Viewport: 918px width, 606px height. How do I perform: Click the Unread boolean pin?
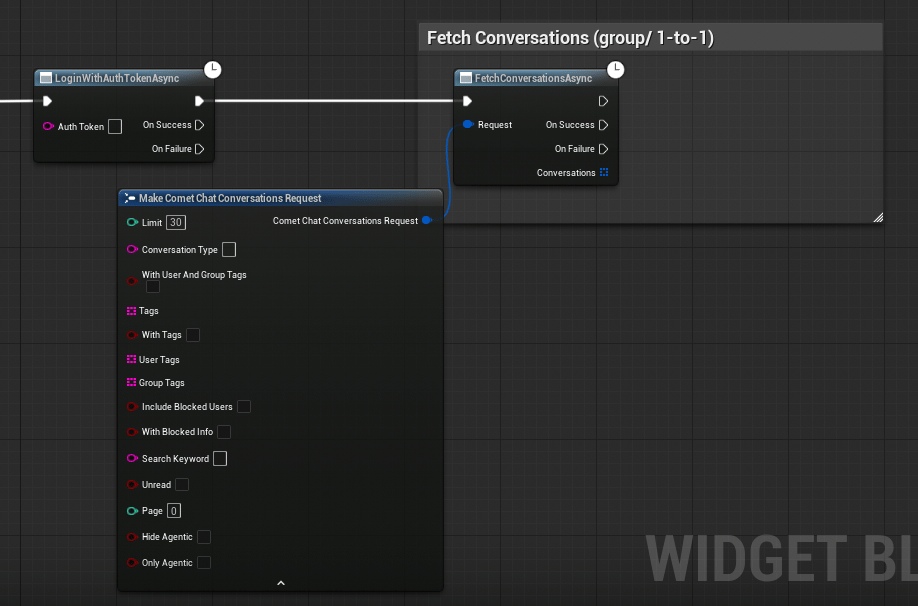[132, 485]
